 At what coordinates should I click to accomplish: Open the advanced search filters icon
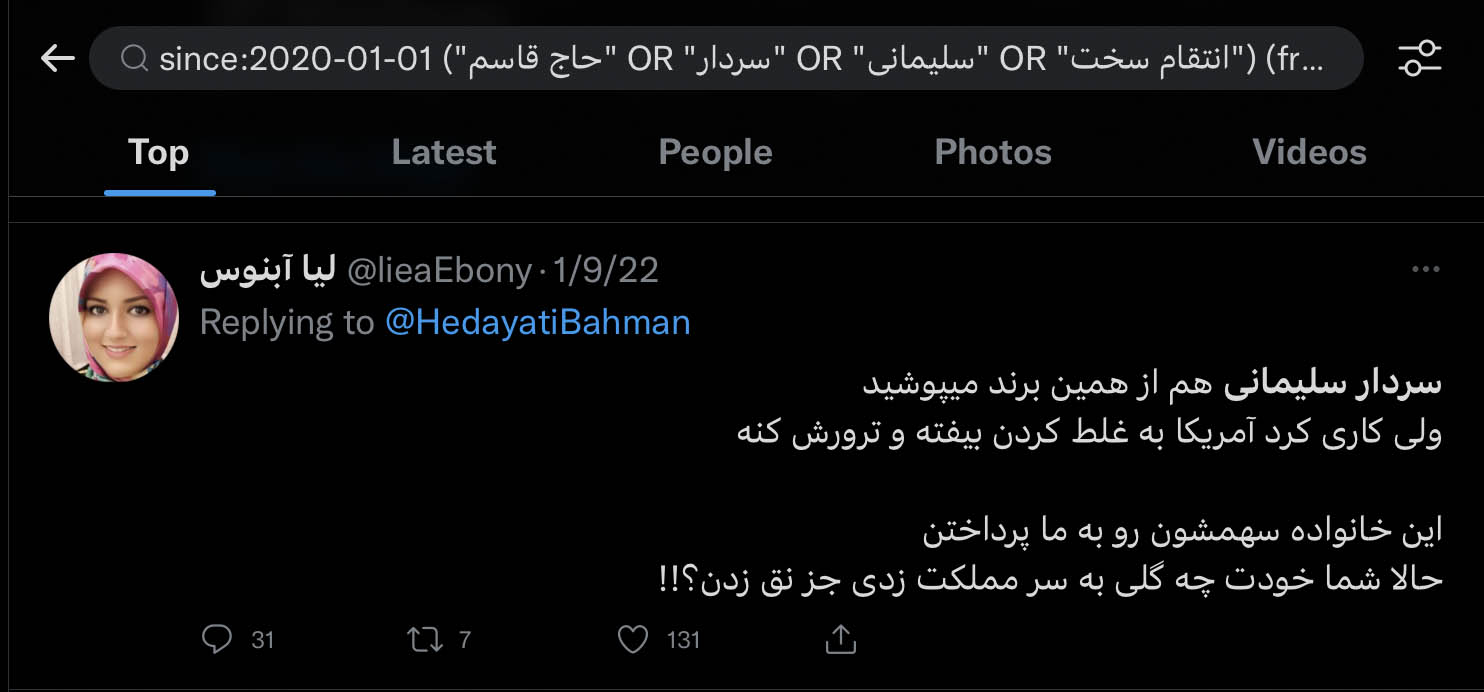(x=1419, y=59)
